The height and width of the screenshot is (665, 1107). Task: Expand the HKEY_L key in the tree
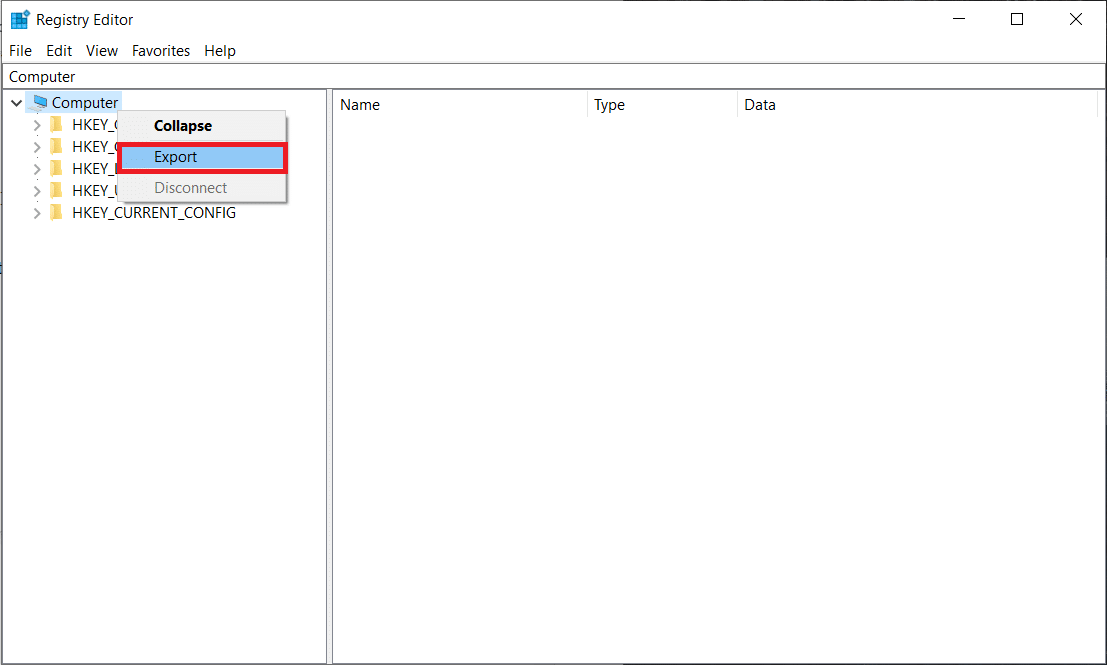[x=37, y=169]
